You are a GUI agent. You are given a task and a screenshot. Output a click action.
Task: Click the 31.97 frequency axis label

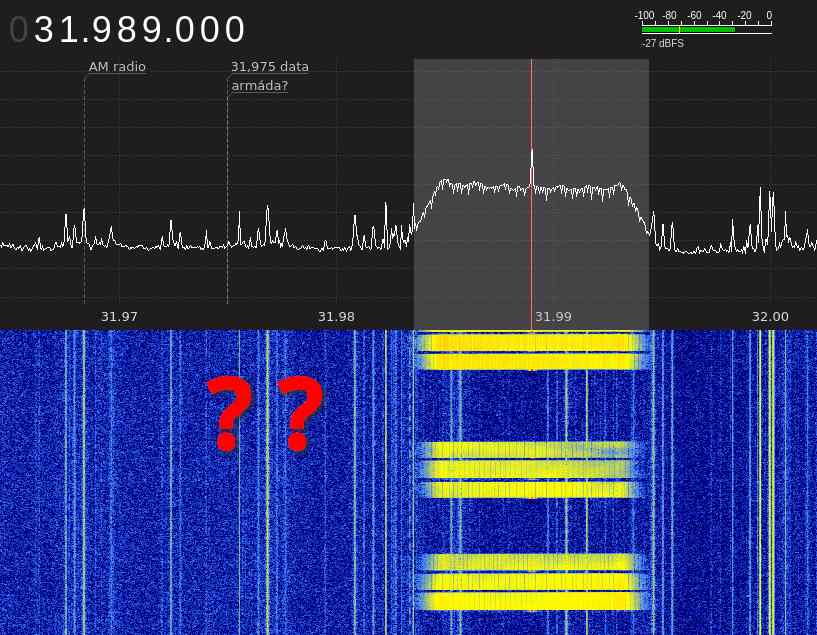click(x=119, y=317)
